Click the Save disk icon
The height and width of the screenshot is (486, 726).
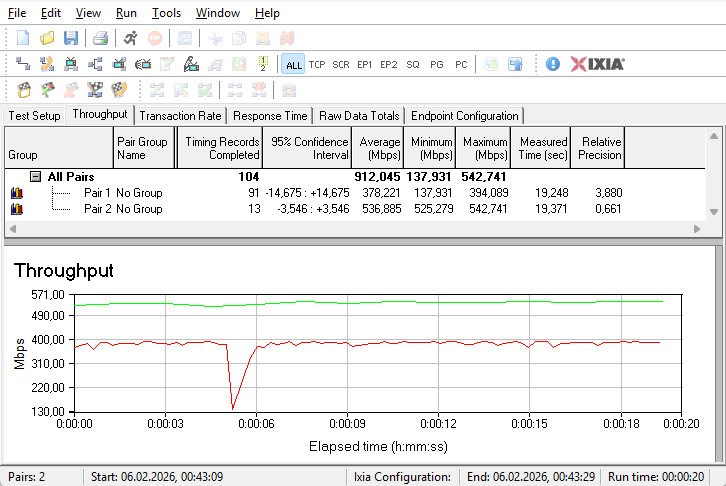tap(71, 38)
